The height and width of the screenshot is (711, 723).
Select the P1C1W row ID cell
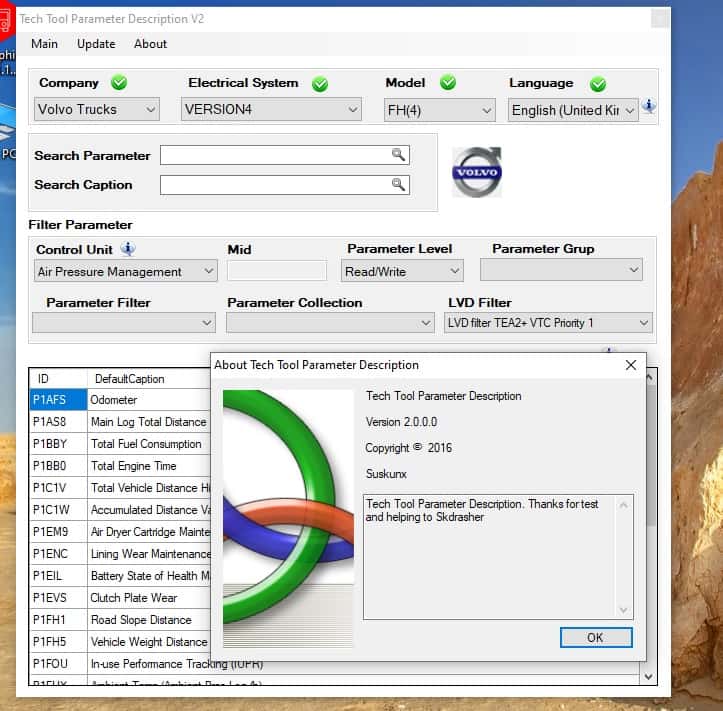click(x=58, y=510)
